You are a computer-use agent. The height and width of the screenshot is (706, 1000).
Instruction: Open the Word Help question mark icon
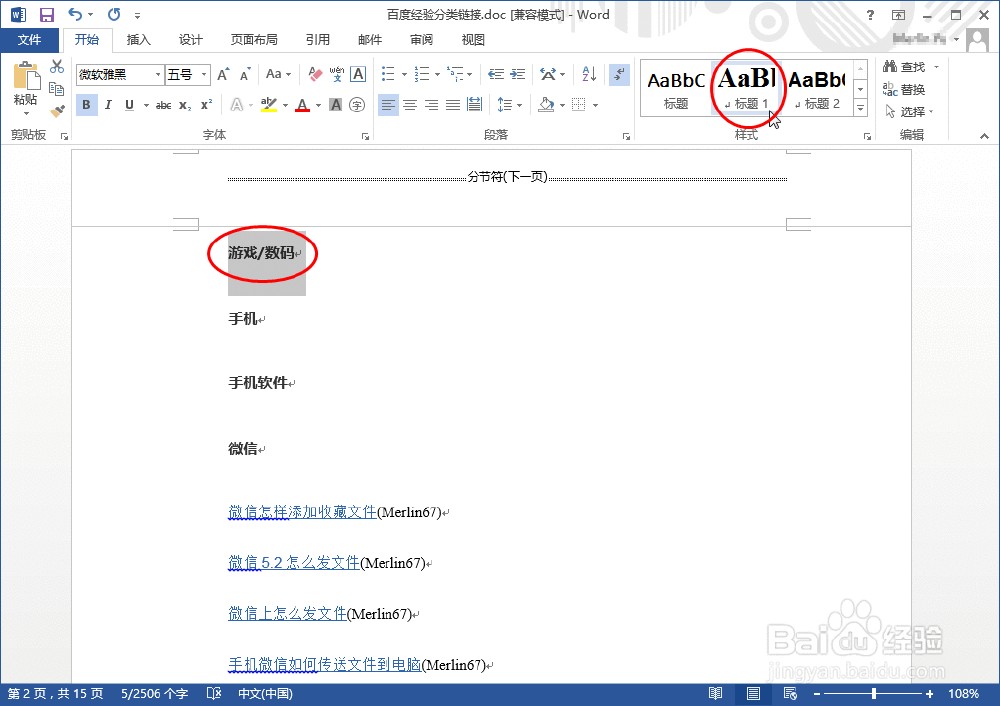(x=871, y=15)
